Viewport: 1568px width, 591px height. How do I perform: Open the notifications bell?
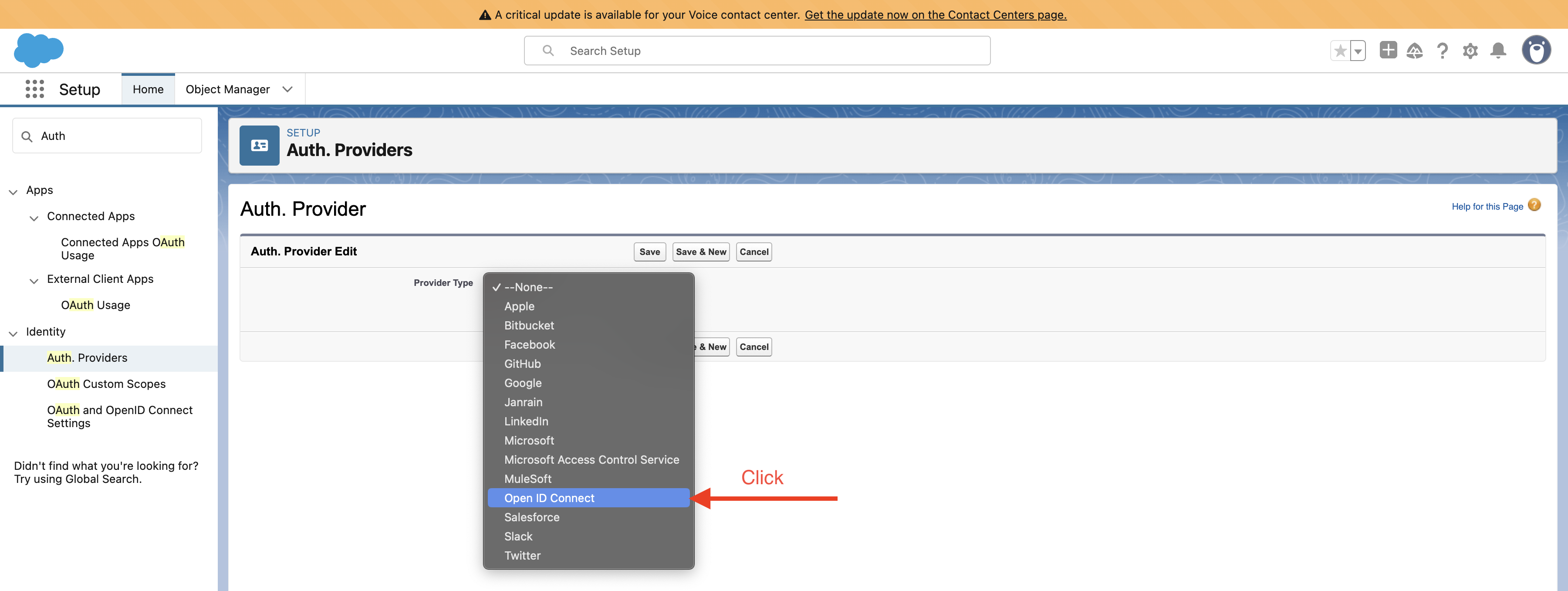tap(1498, 51)
